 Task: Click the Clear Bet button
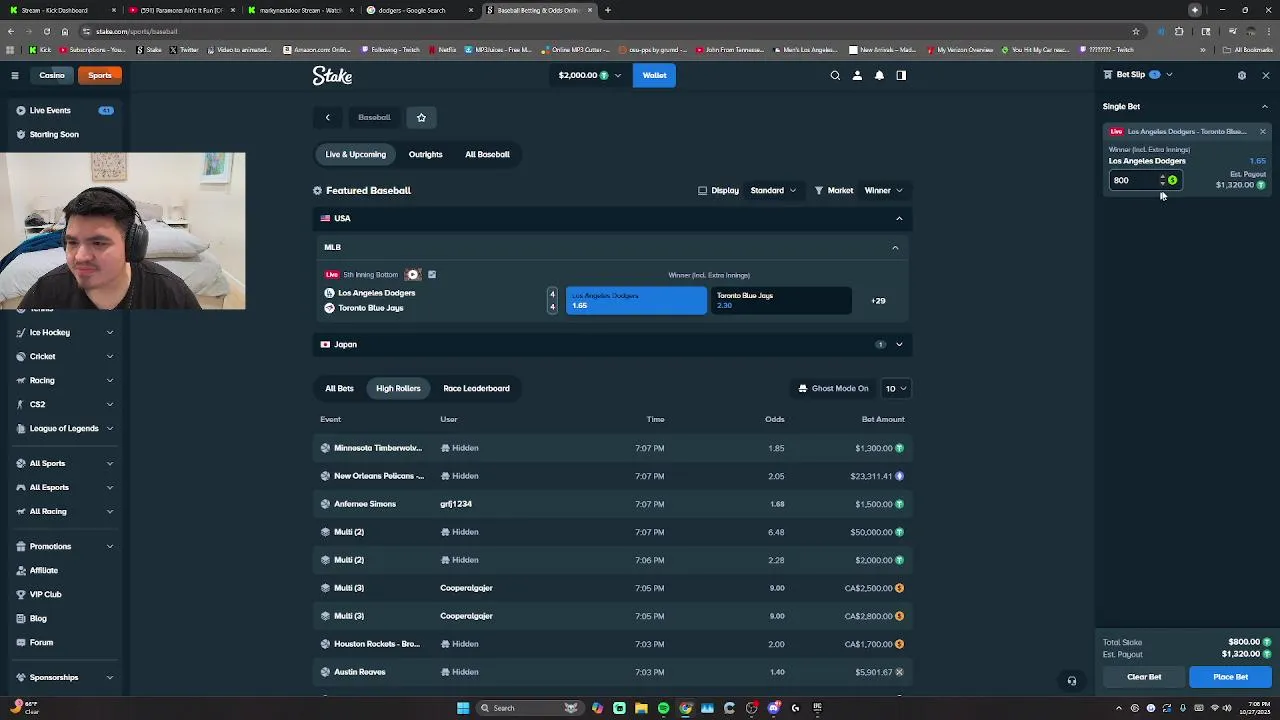(1144, 677)
